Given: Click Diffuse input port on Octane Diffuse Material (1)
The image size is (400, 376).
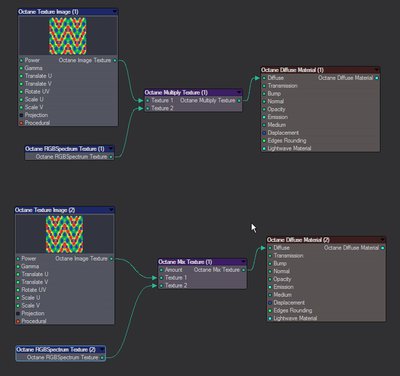Looking at the screenshot, I should 264,78.
